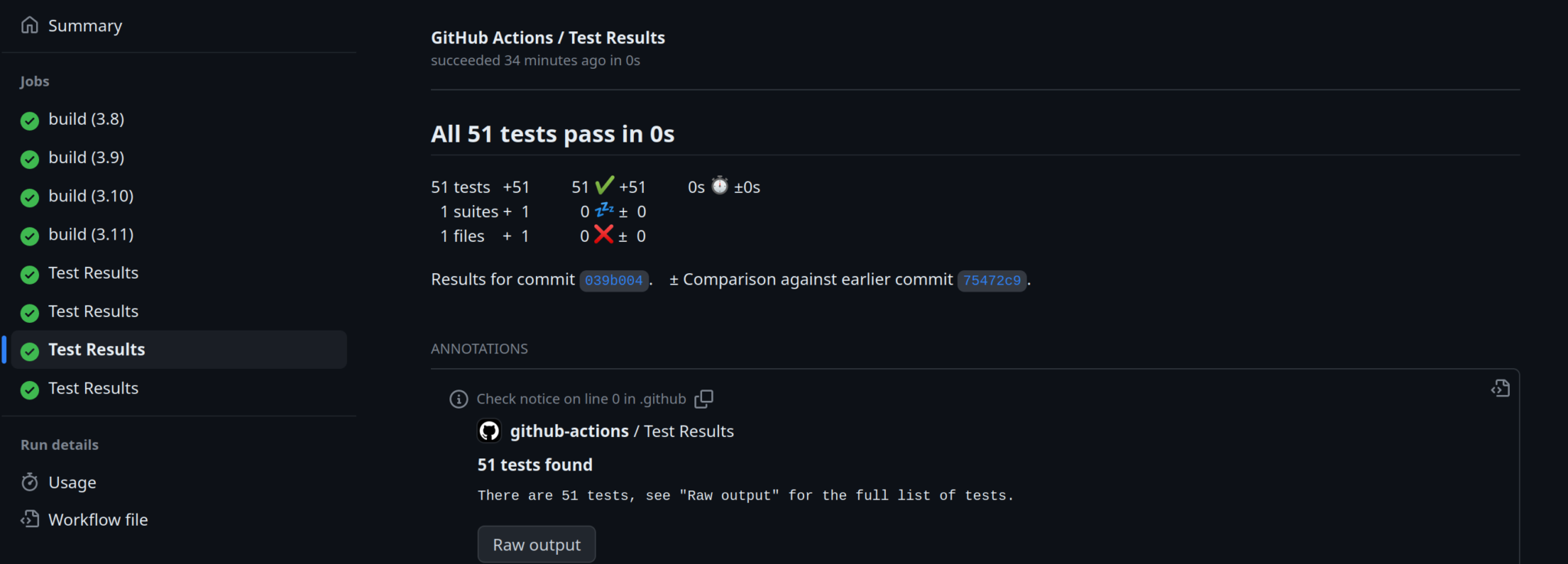Open the first Test Results job

click(x=93, y=273)
